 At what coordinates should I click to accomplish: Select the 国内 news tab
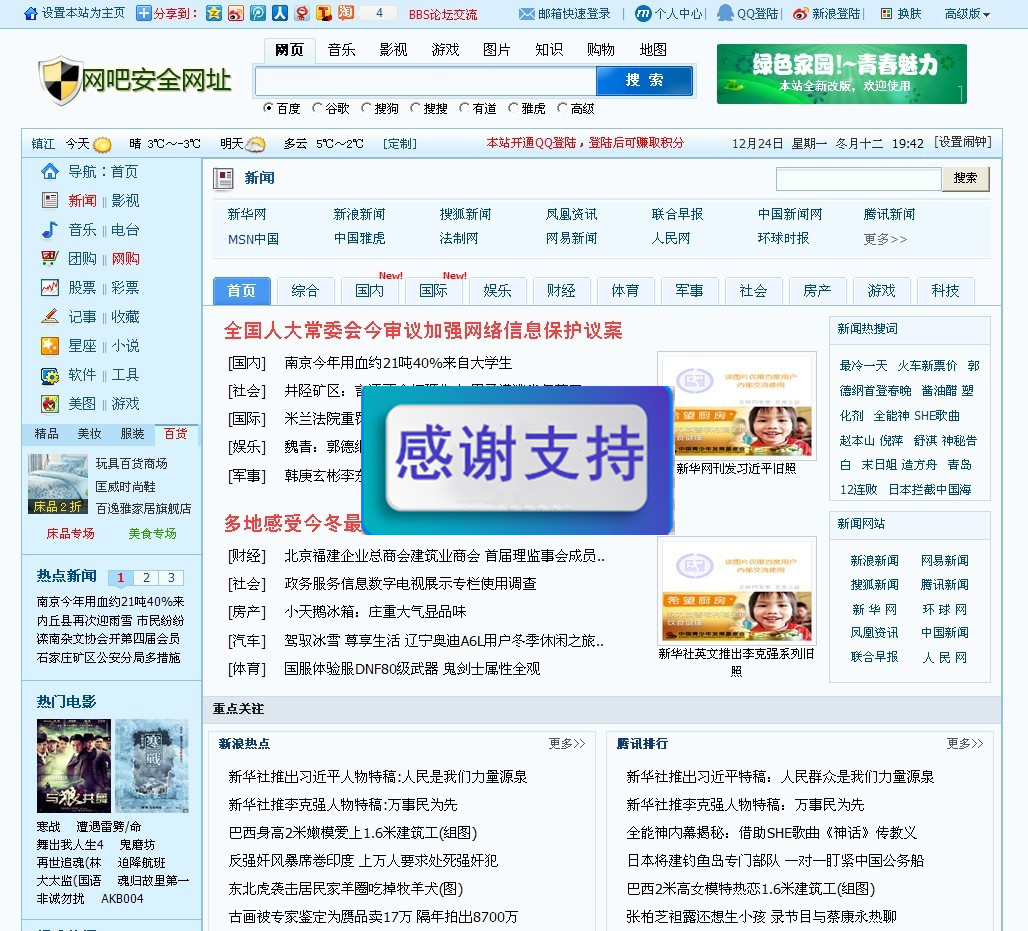370,291
